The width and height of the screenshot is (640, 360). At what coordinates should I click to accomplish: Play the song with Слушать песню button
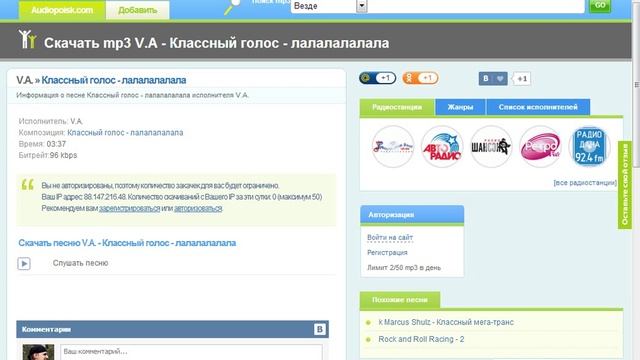tap(24, 264)
